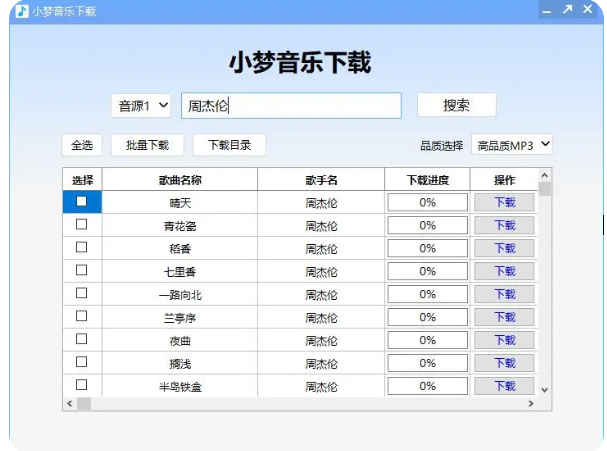This screenshot has height=451, width=607.
Task: Download the song 晴天
Action: (x=504, y=202)
